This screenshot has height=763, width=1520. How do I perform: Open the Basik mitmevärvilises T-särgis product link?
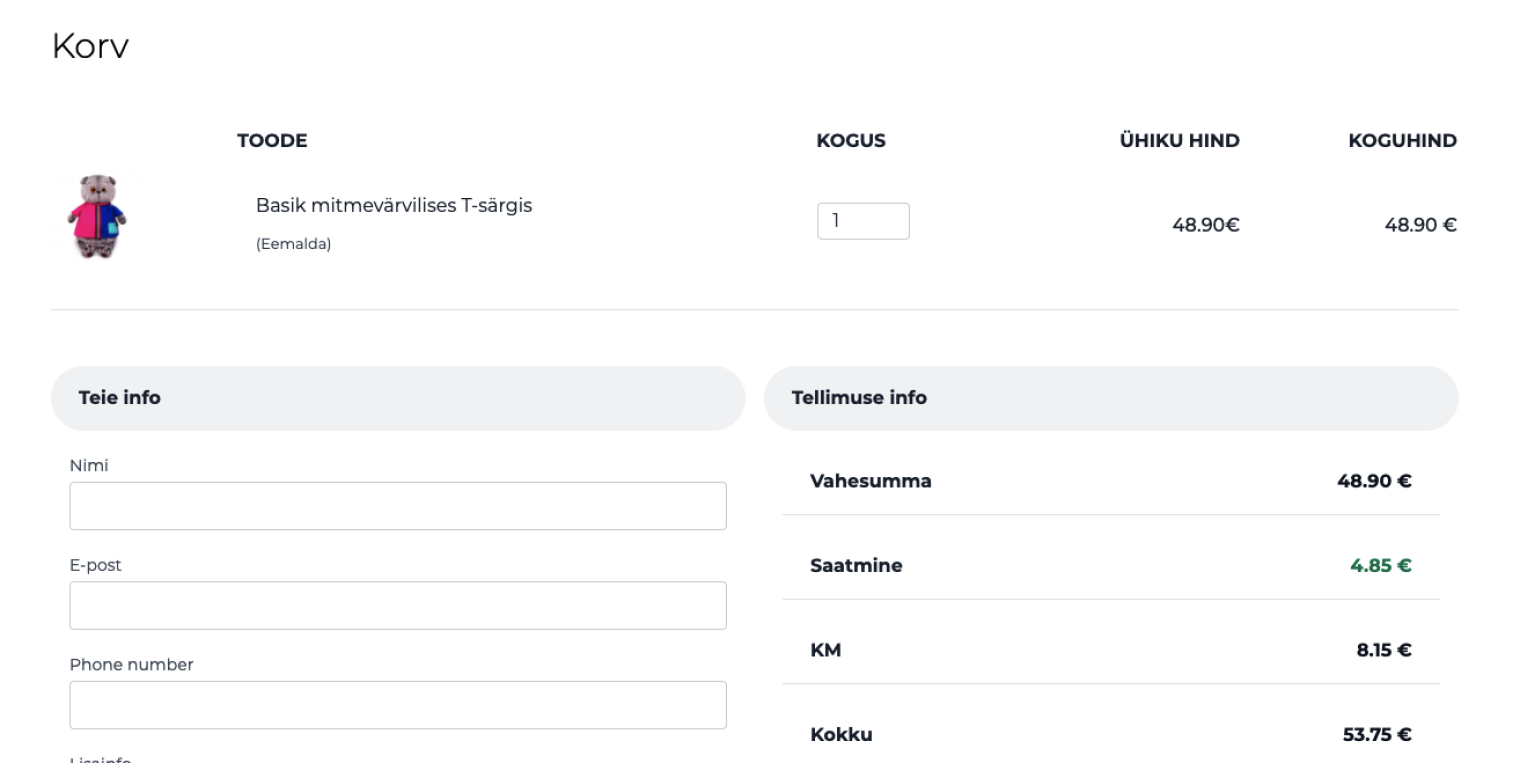click(393, 206)
